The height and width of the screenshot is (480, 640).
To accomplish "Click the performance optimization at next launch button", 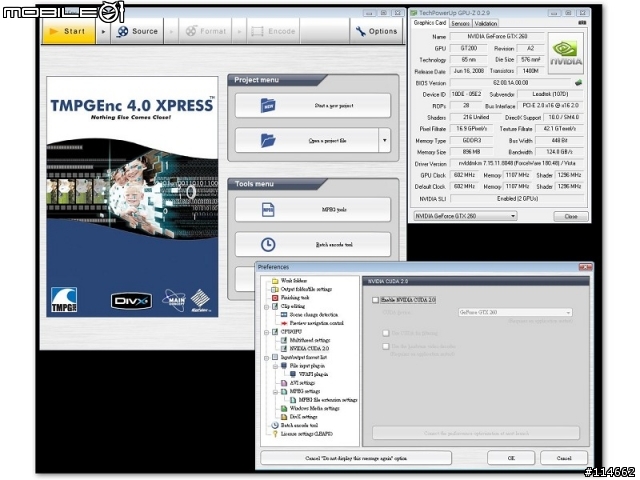I will coord(476,433).
